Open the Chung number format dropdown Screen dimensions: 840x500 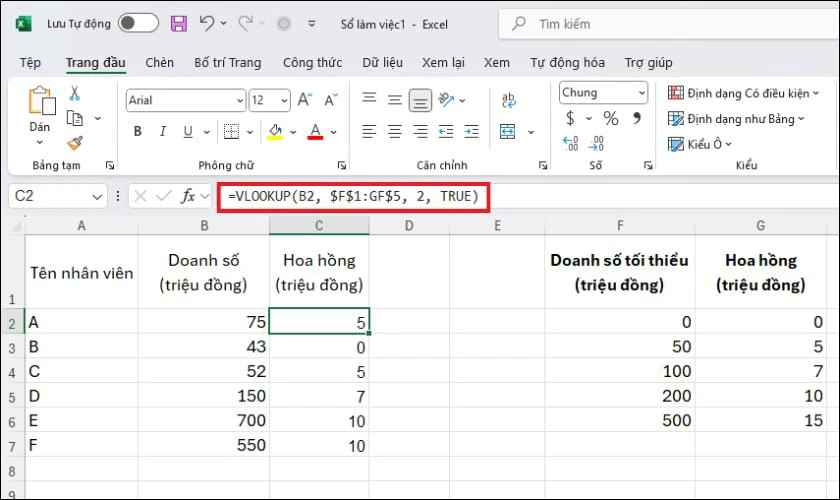(642, 93)
